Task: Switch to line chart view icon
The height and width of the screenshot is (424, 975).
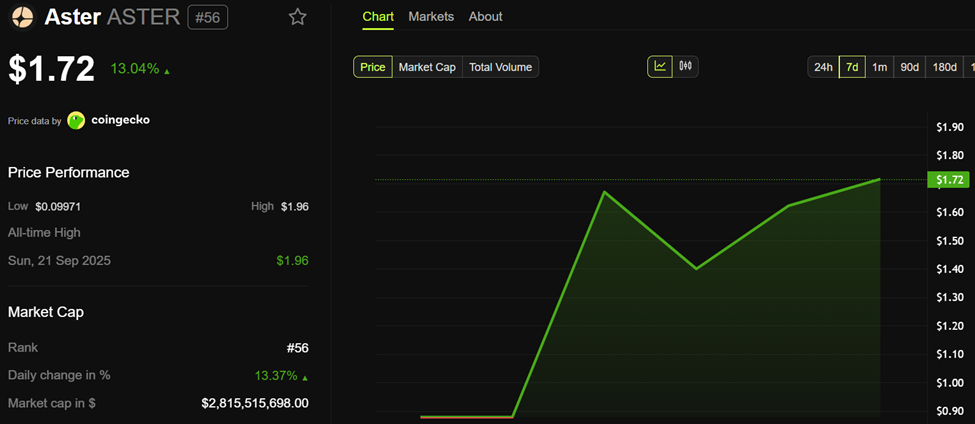Action: coord(660,67)
